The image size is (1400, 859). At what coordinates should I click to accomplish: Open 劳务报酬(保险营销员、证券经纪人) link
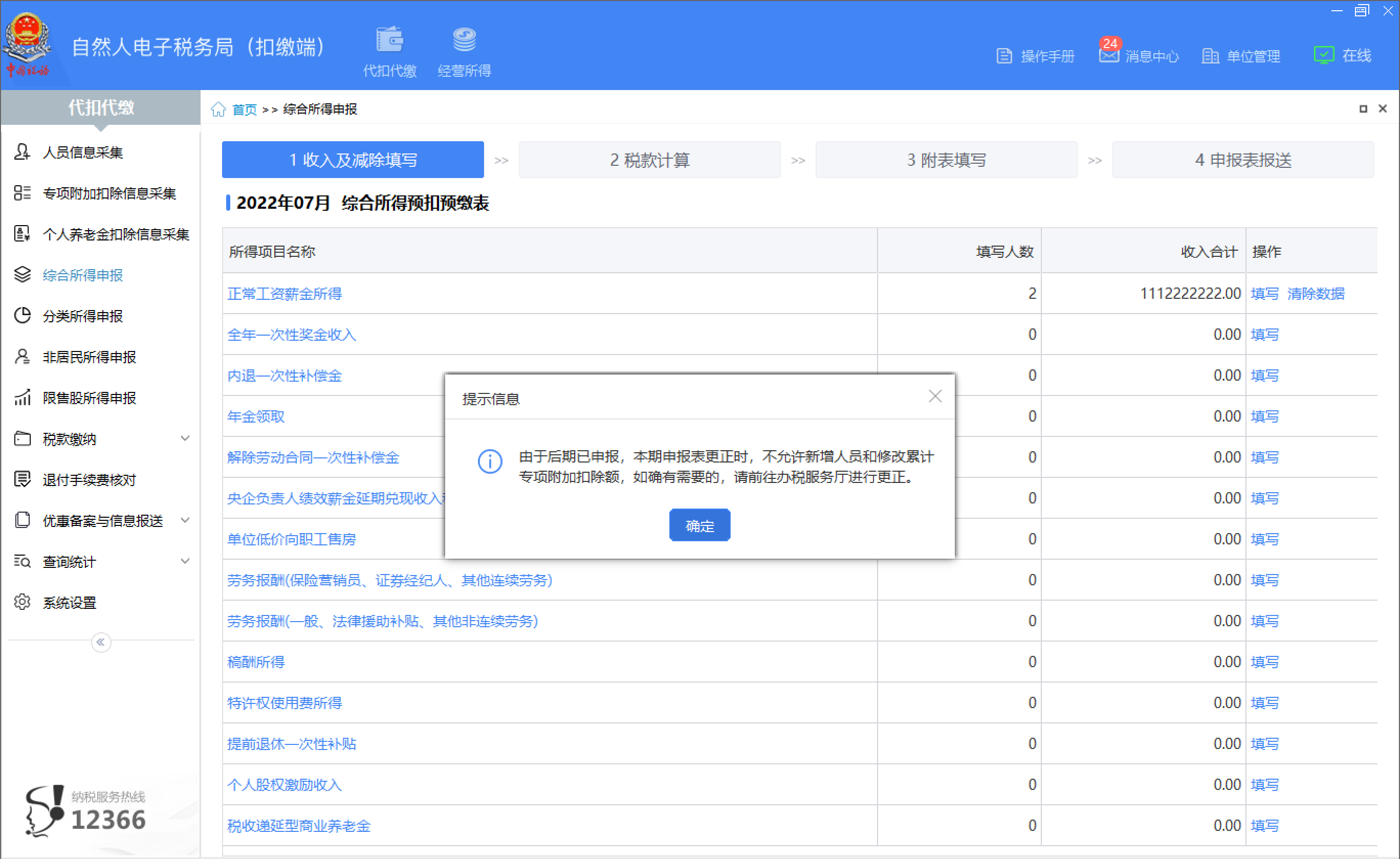(390, 580)
